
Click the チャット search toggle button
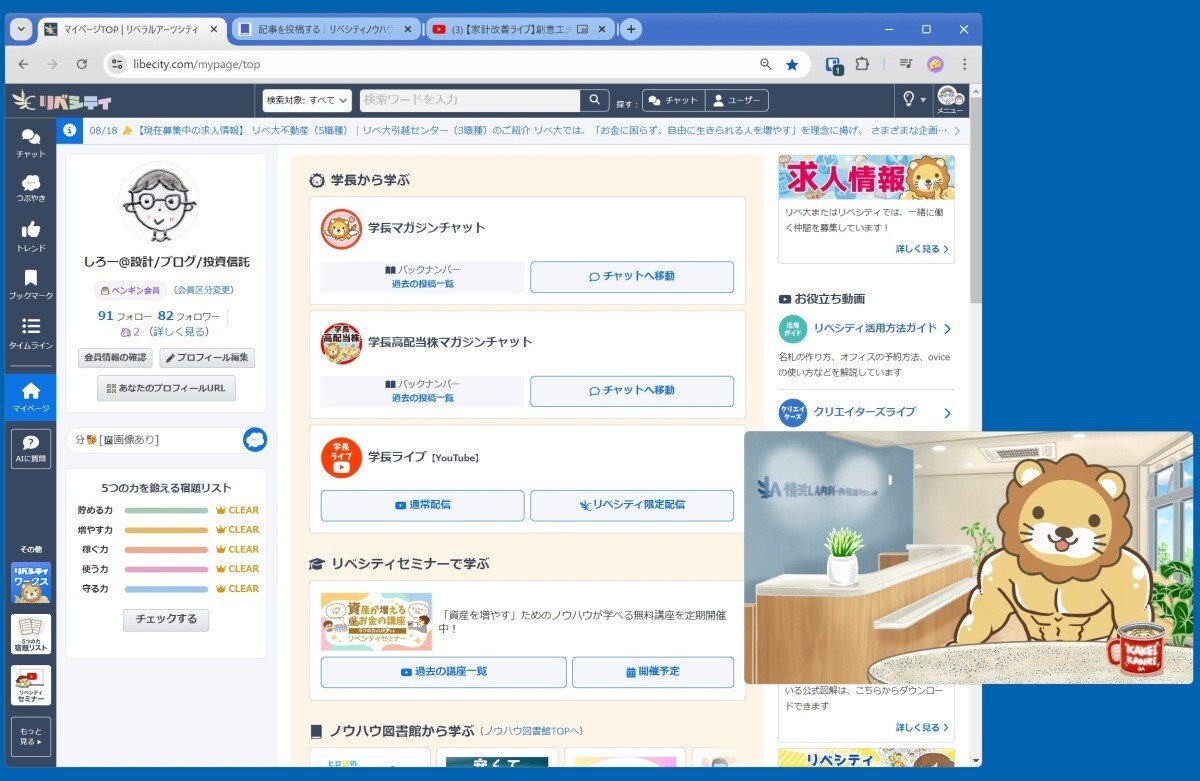pyautogui.click(x=673, y=100)
